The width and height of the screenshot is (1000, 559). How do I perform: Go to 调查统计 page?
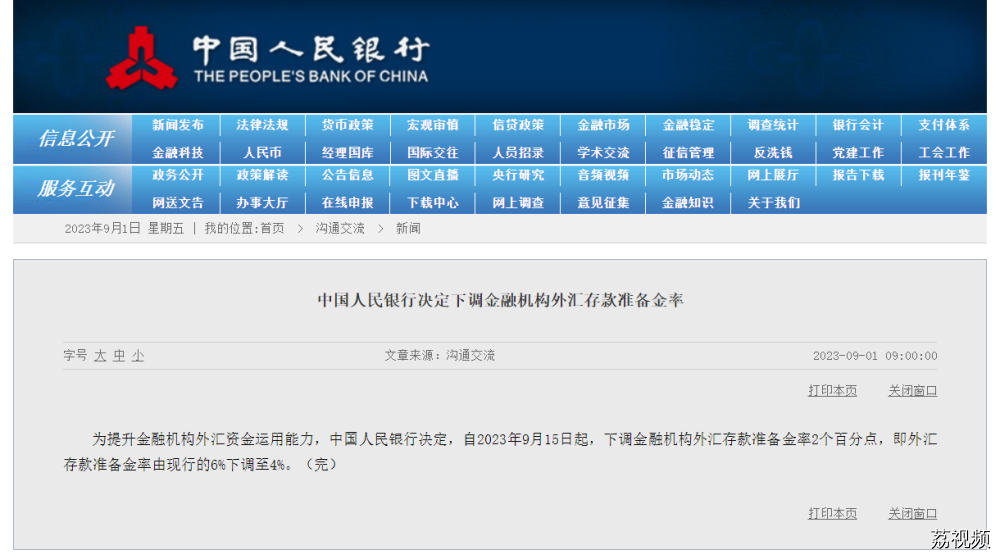pos(773,125)
